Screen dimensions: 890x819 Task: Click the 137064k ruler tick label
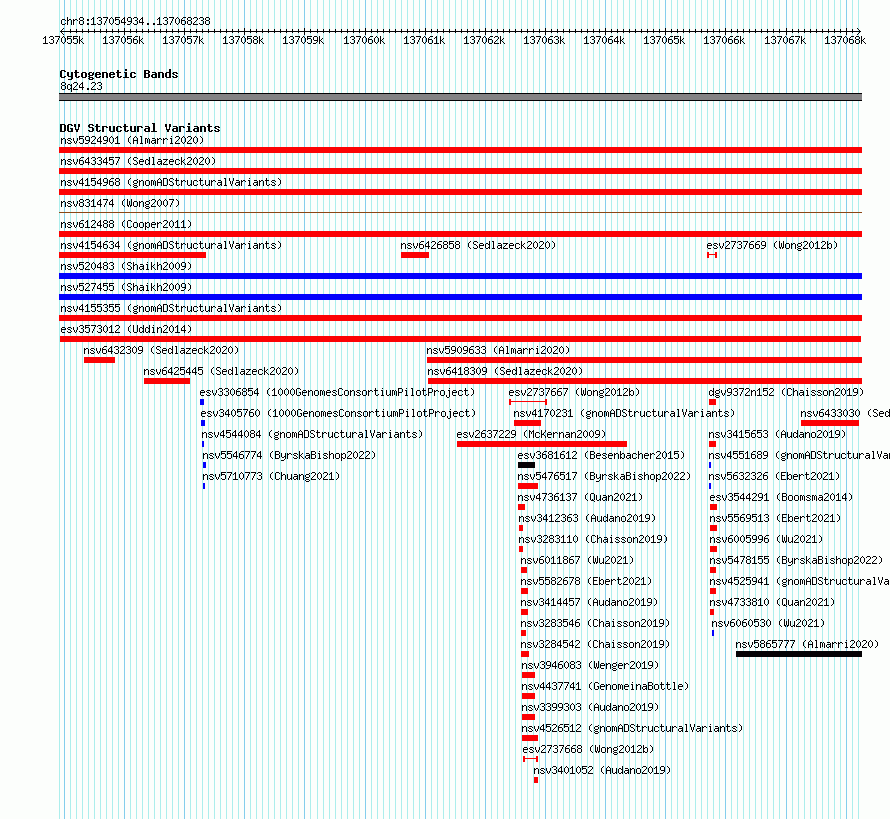coord(604,40)
